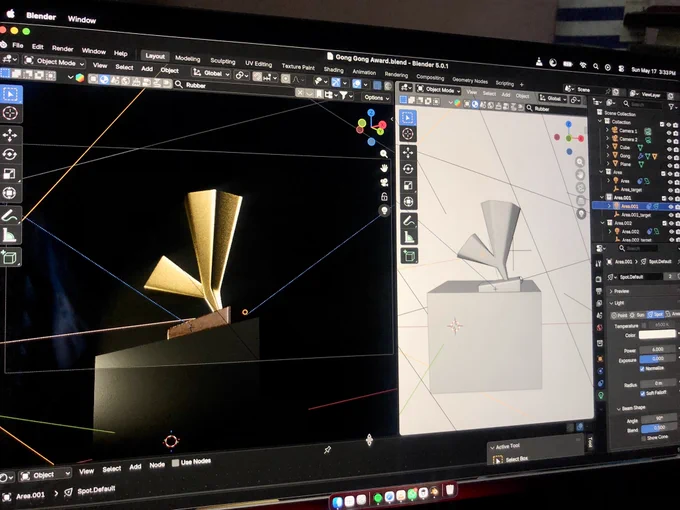
Task: Switch to the Modeling workspace tab
Action: (187, 59)
